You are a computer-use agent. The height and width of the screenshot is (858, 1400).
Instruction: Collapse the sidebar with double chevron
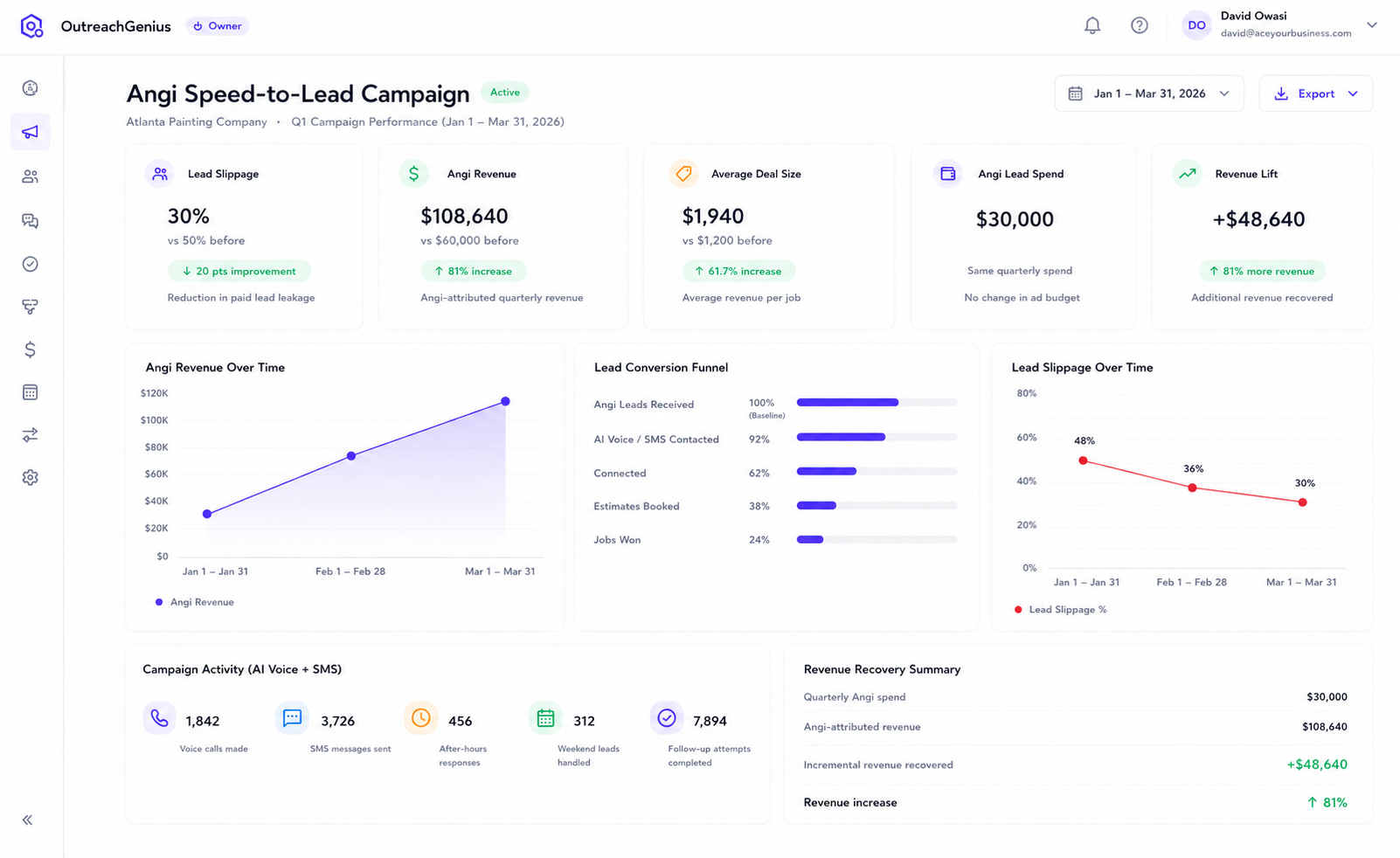click(28, 820)
